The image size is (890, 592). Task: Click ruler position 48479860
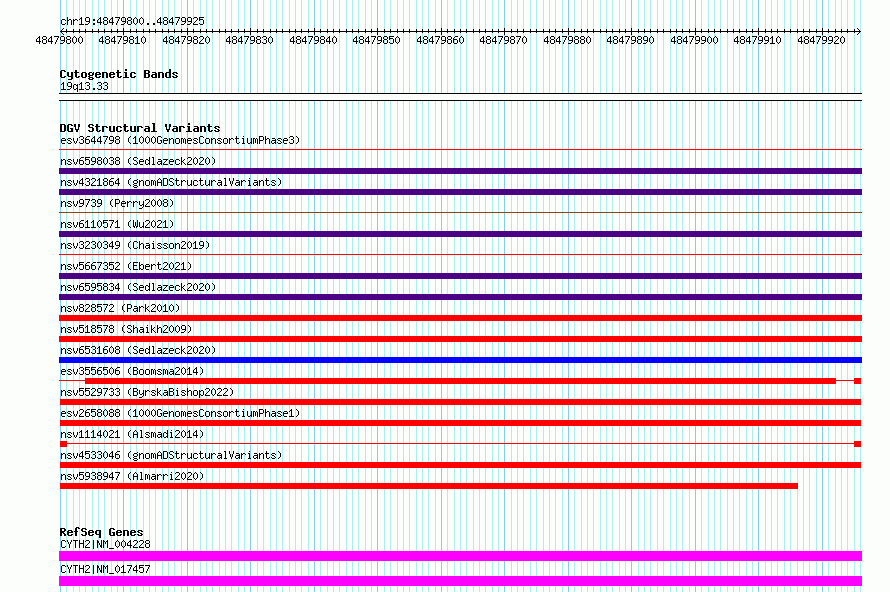pos(440,40)
